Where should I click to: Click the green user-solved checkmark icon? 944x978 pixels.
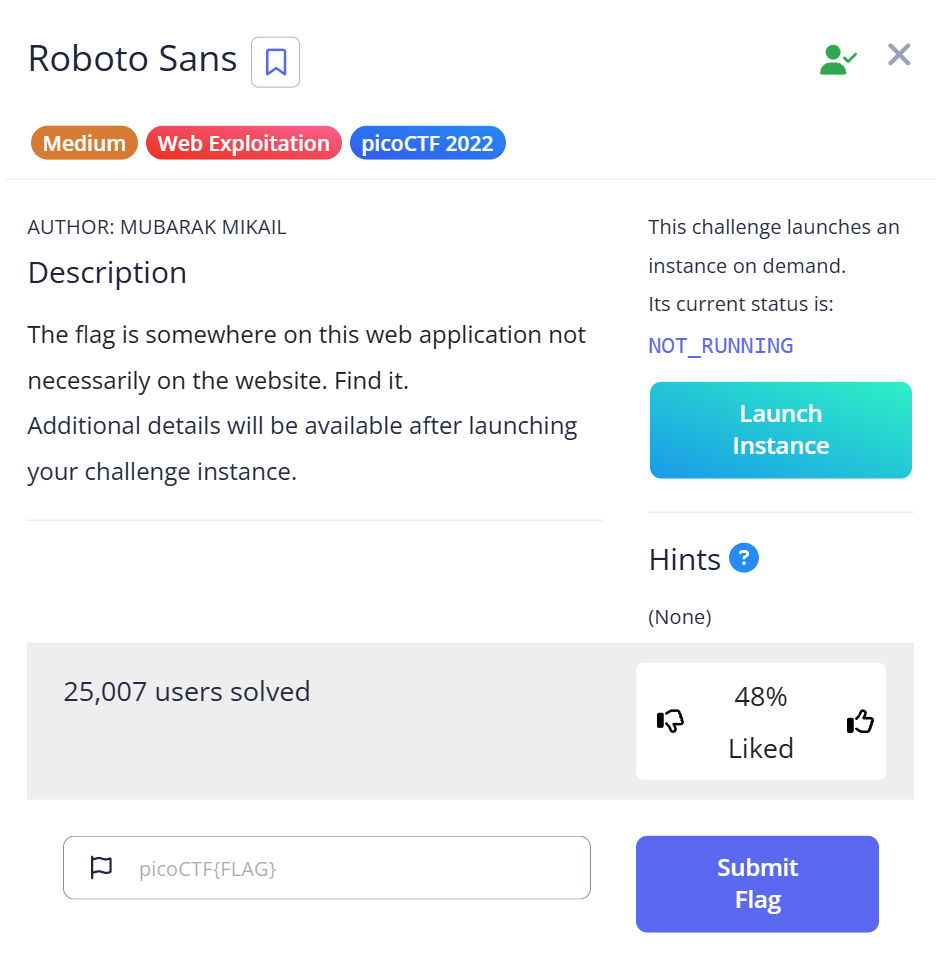coord(837,59)
